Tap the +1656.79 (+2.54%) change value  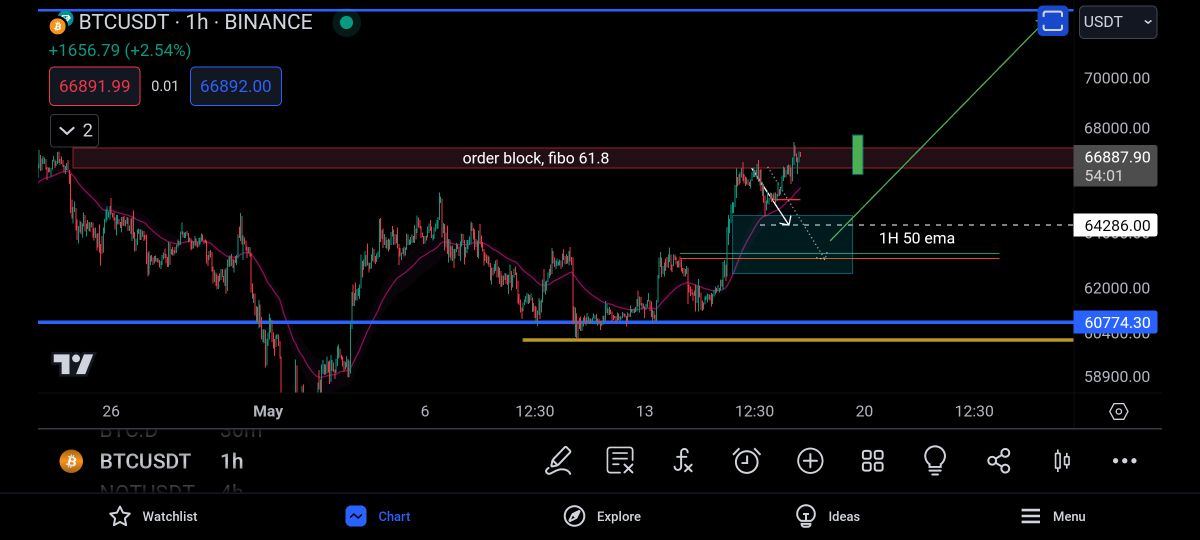(120, 50)
